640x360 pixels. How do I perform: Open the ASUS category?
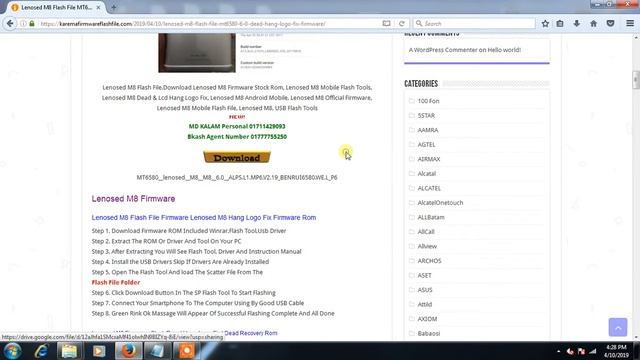point(424,290)
